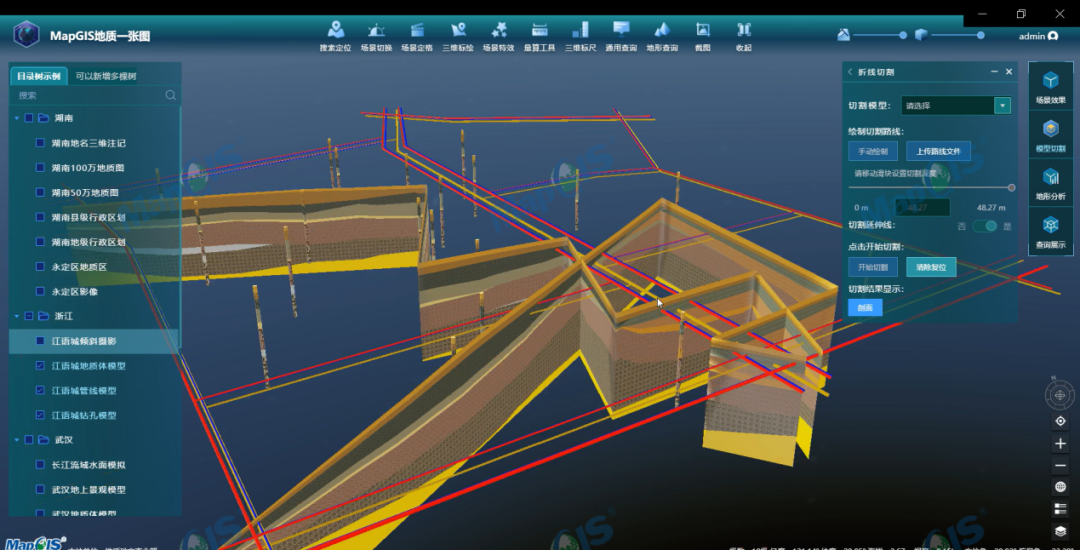Click the search magnifier in tree panel

(171, 96)
